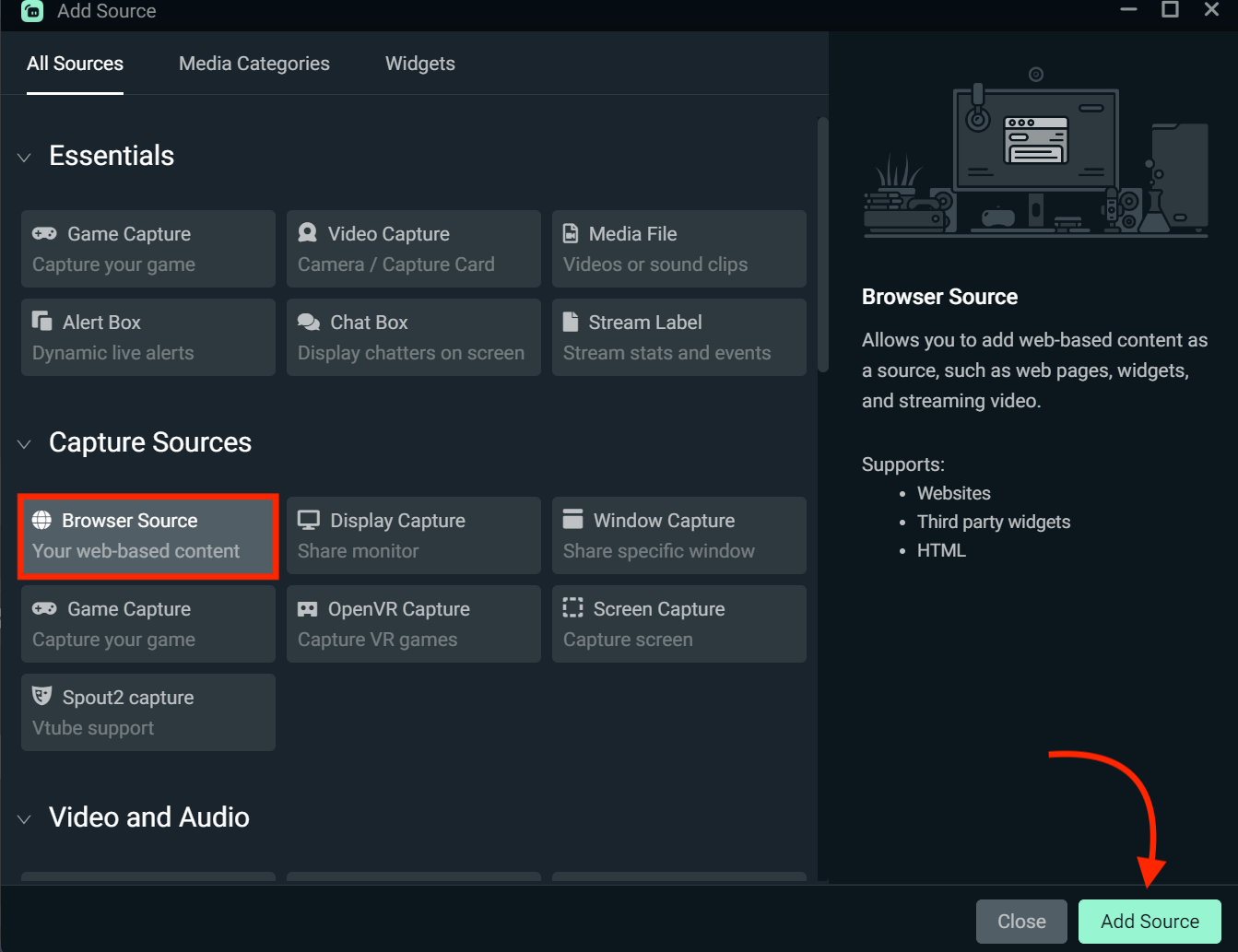Click the Browser Source globe icon

point(42,520)
